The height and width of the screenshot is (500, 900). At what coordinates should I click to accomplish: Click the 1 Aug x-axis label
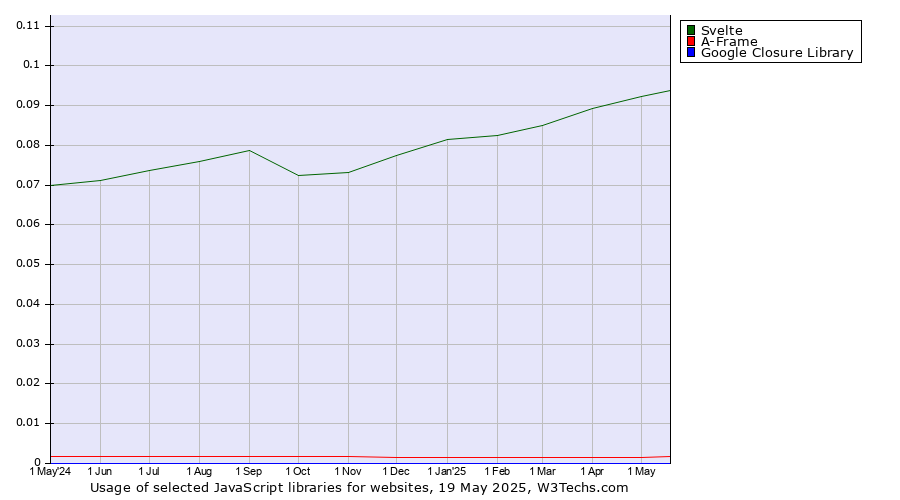pos(199,471)
